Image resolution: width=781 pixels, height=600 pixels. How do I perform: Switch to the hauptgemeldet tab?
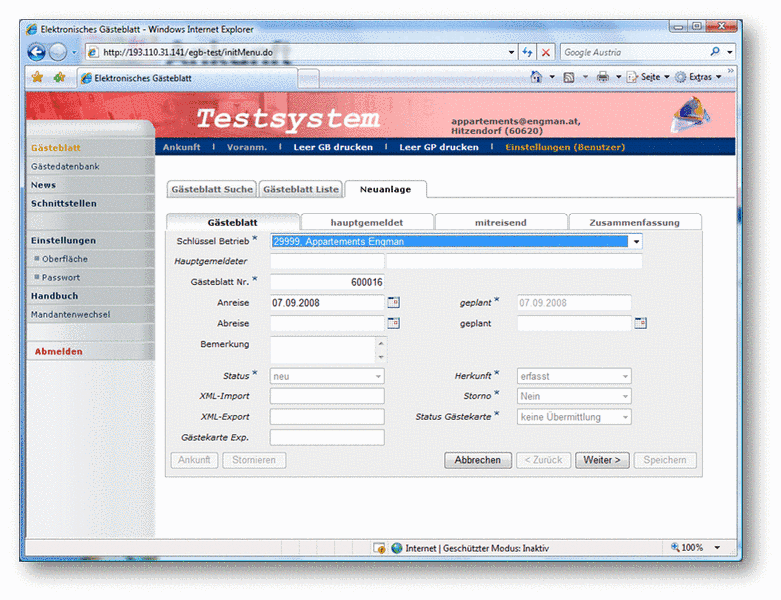[x=367, y=222]
